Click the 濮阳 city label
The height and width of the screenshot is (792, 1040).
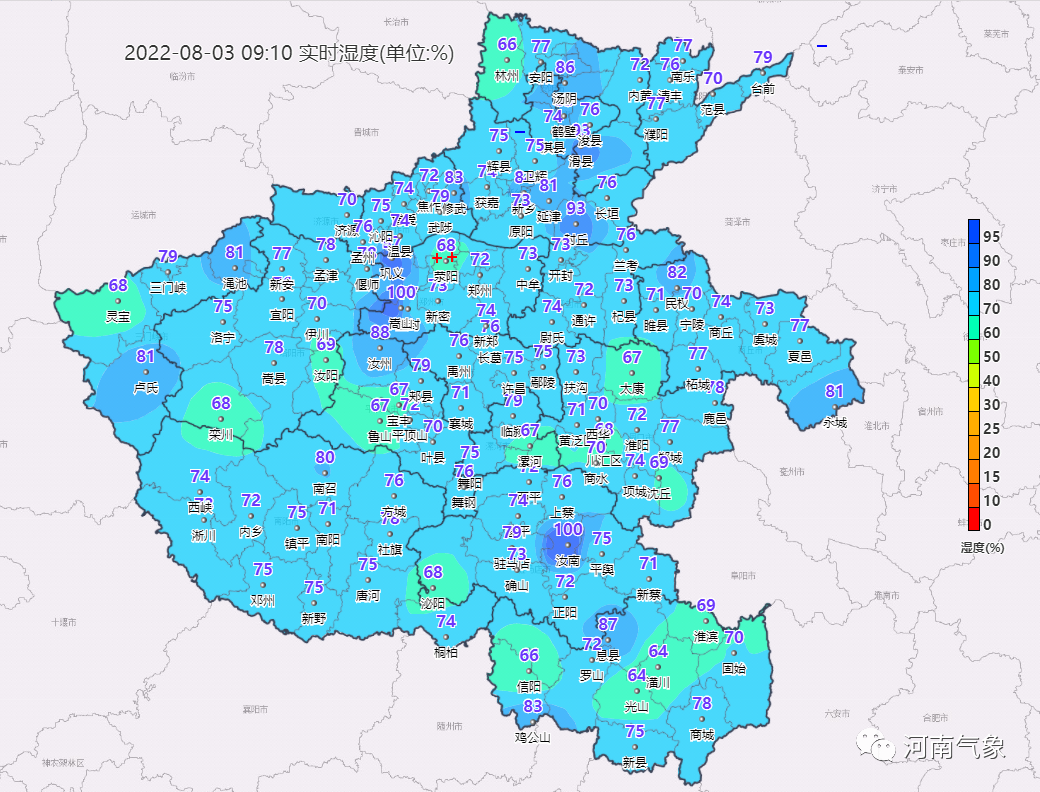click(x=656, y=135)
